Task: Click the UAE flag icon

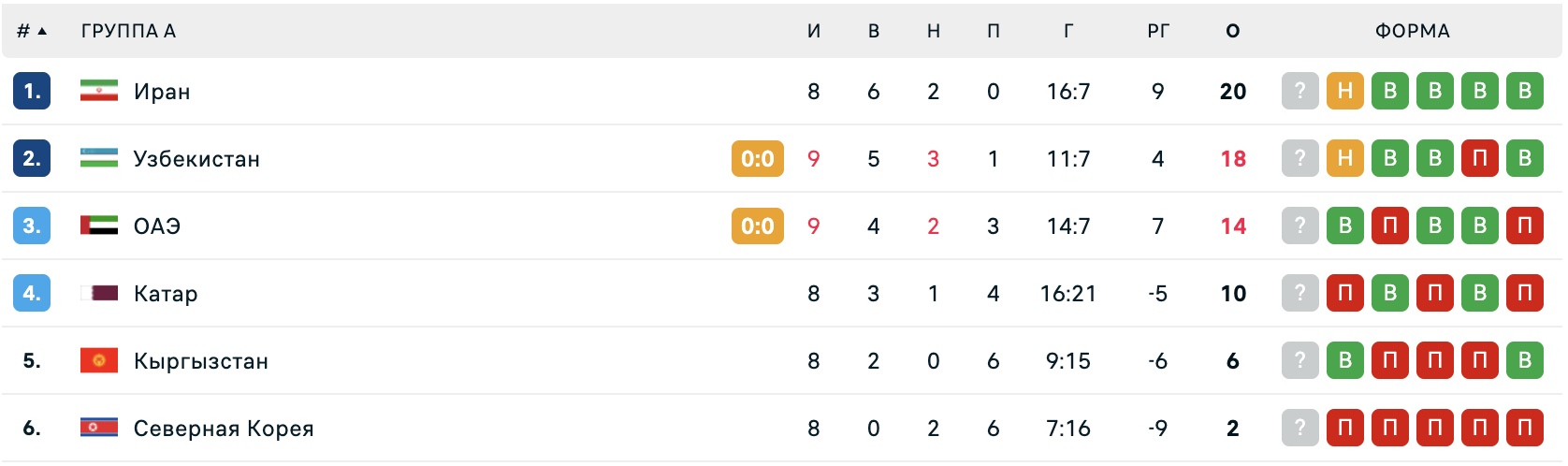Action: point(99,226)
